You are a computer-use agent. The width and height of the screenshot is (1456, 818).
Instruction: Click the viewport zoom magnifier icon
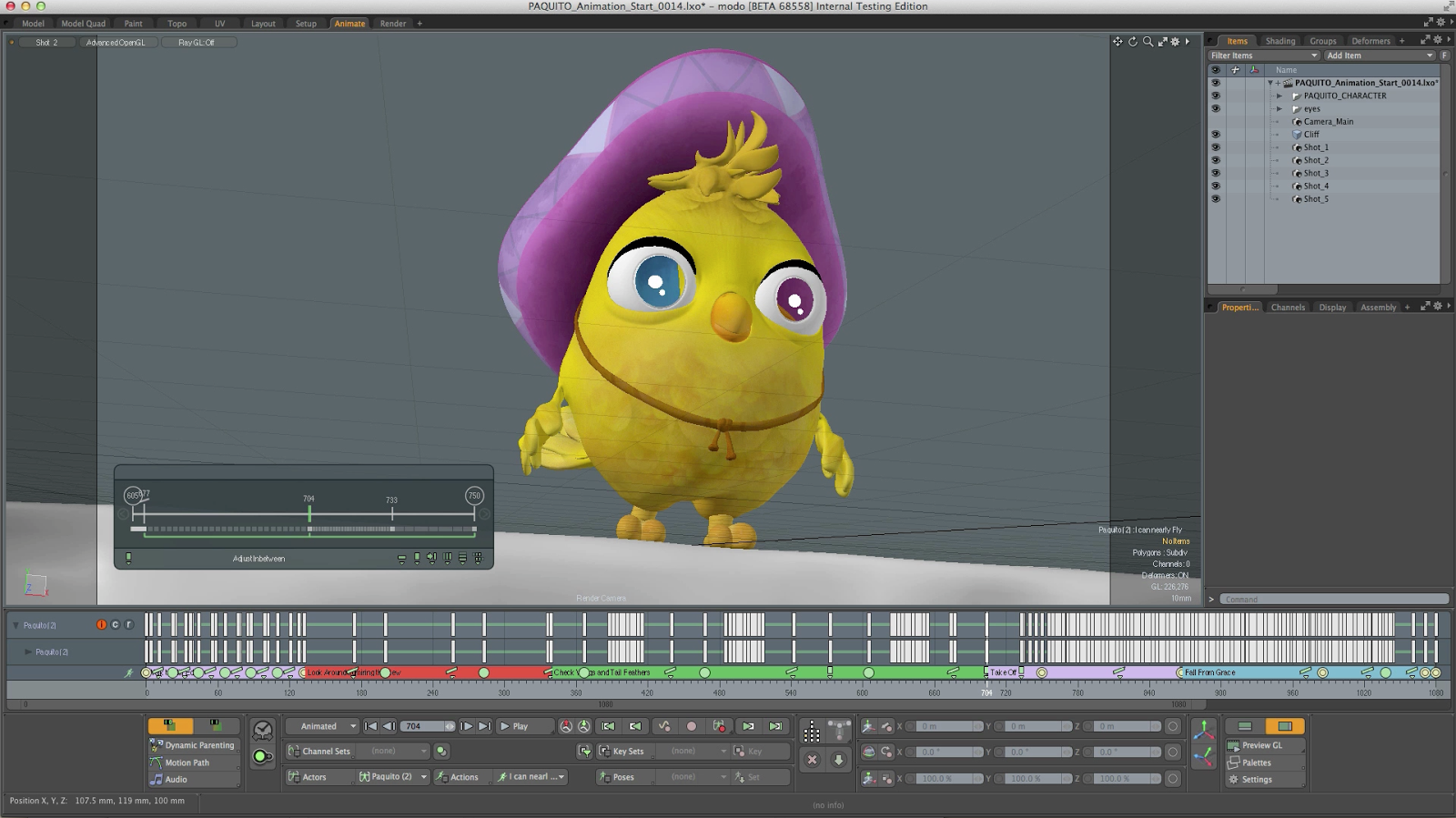[x=1148, y=42]
